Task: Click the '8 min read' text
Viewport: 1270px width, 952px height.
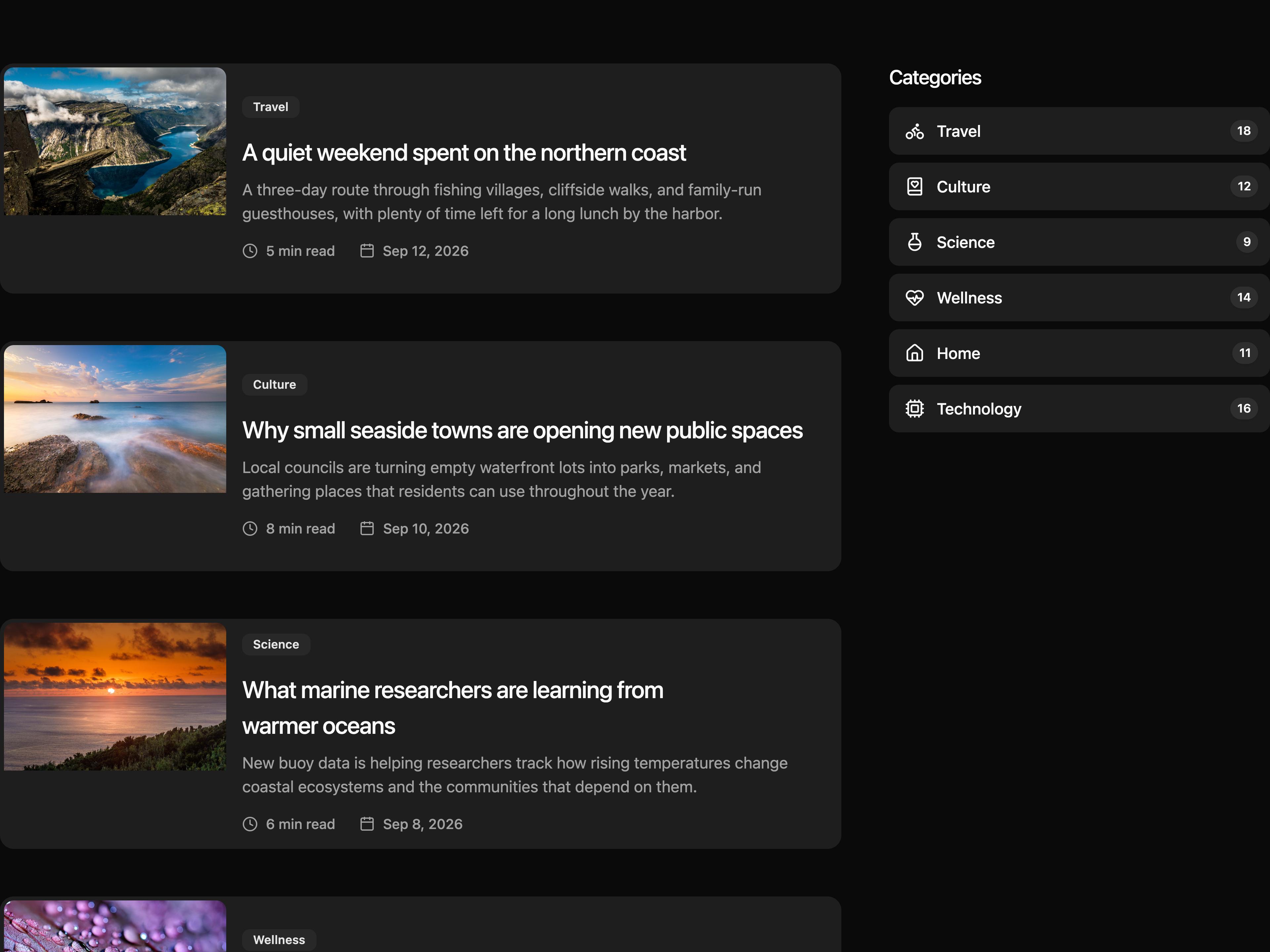Action: [x=300, y=529]
